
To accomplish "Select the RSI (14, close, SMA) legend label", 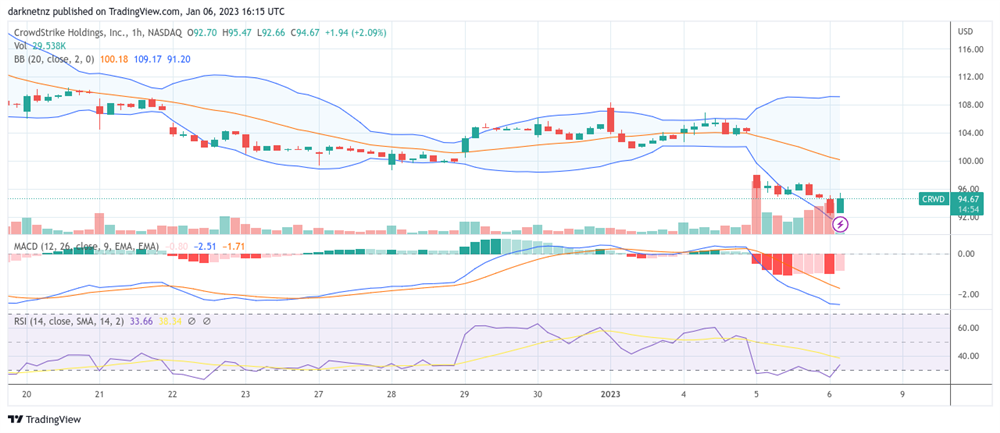I will 68,321.
